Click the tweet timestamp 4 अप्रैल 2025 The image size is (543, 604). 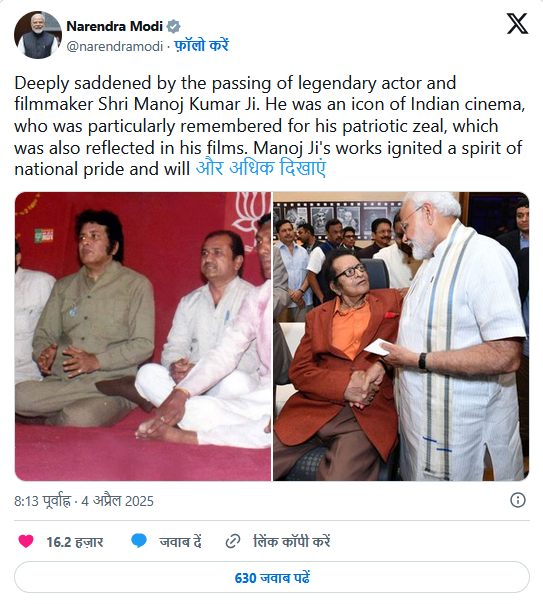click(117, 501)
